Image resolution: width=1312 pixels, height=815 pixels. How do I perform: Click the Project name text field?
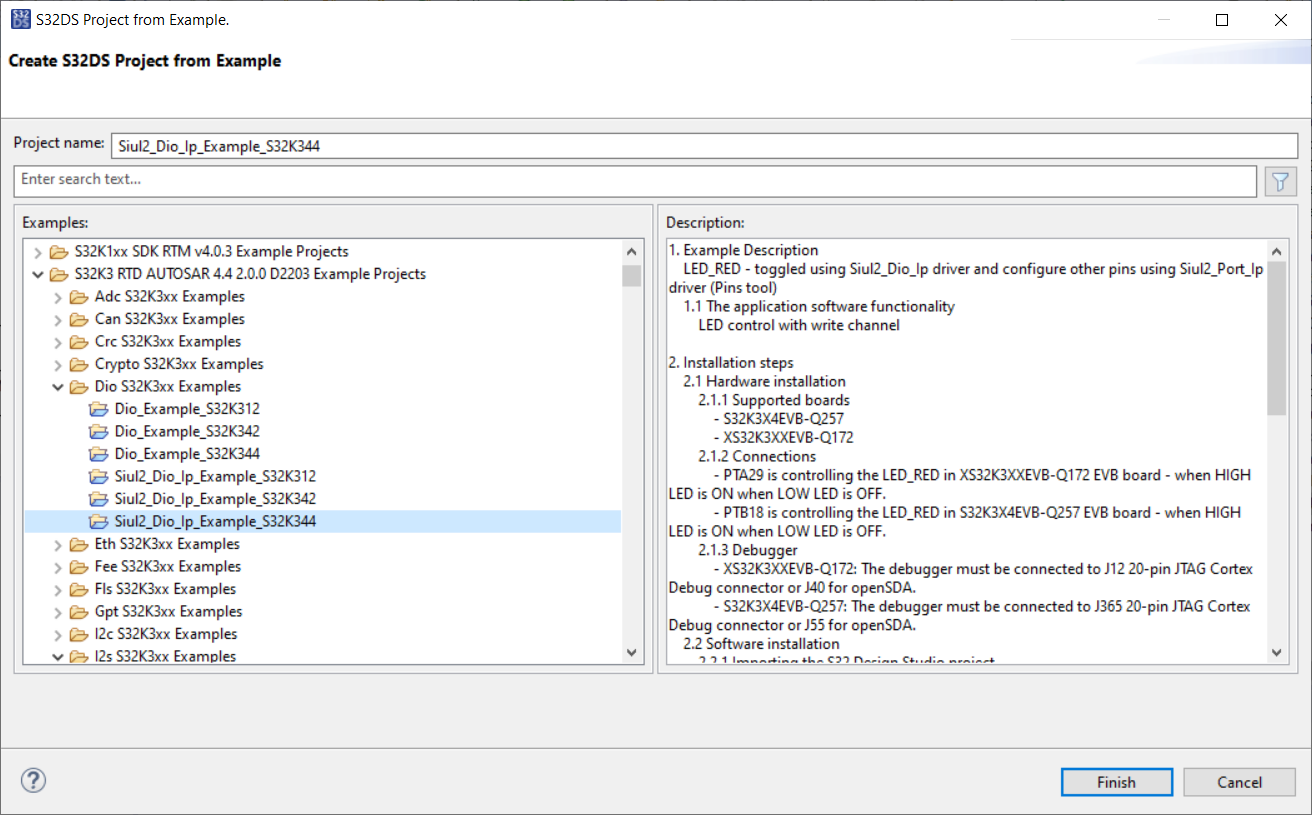point(703,146)
